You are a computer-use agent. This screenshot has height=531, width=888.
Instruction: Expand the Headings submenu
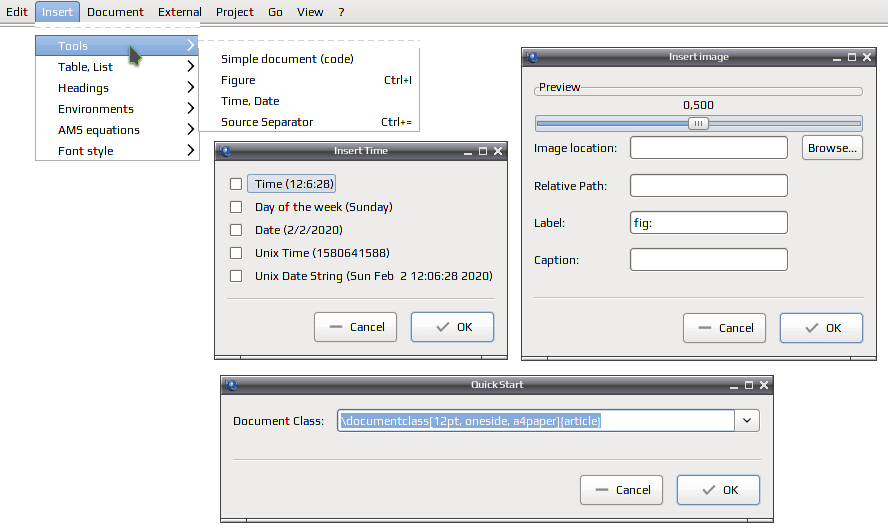117,88
